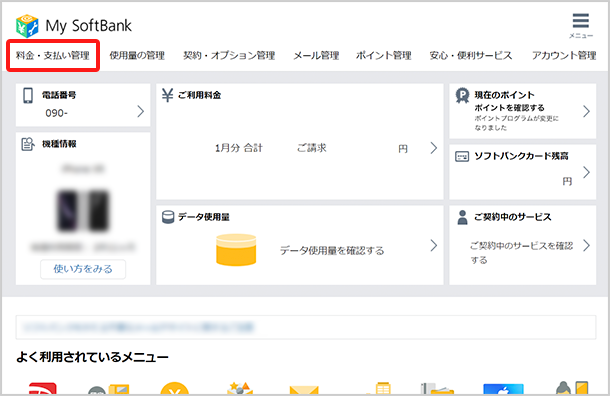This screenshot has height=396, width=610.
Task: Click the yellow data cylinder graphic
Action: pos(236,250)
